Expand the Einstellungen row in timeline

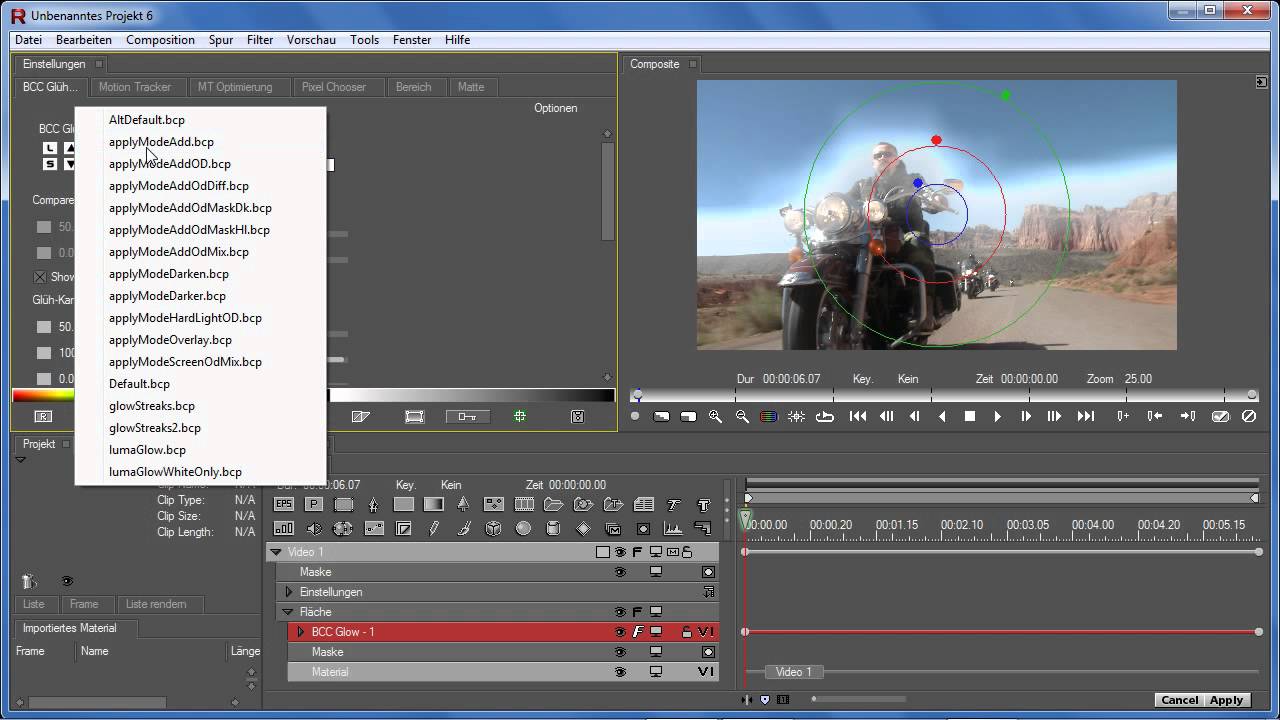[289, 592]
